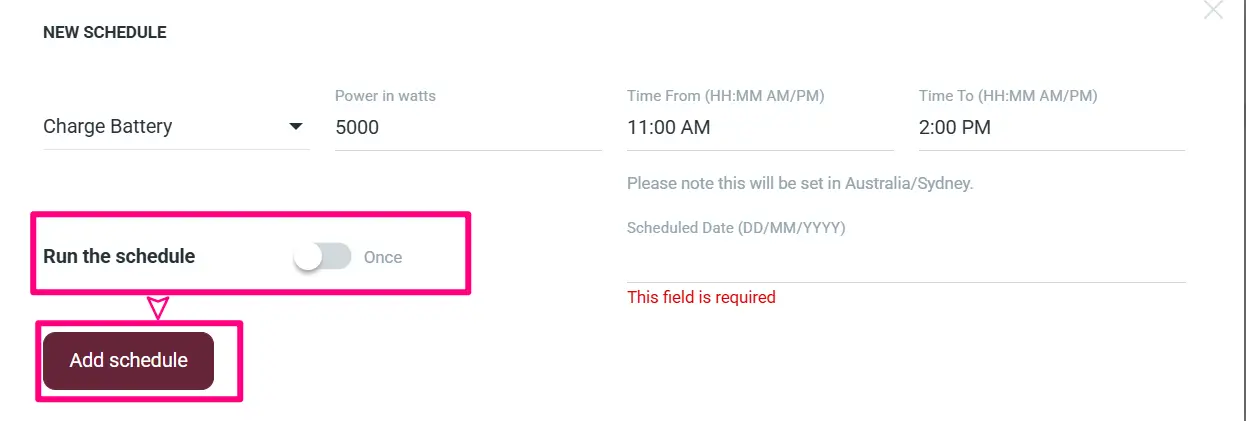
Task: Focus the empty Scheduled Date field
Action: 906,262
